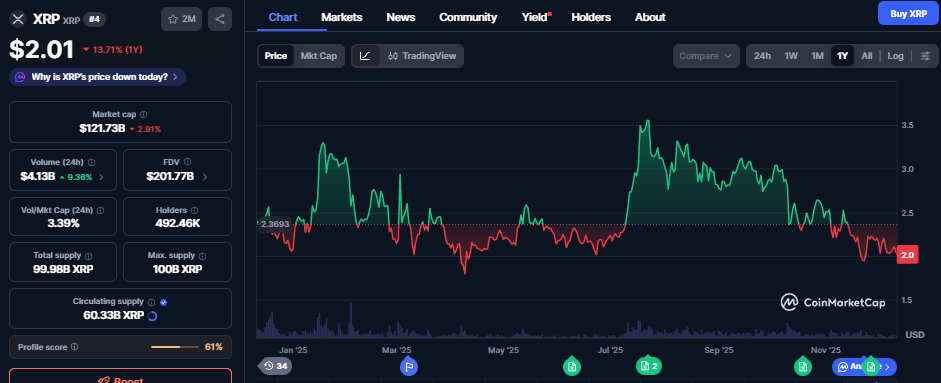941x383 pixels.
Task: Expand FDV details chevron
Action: [x=205, y=177]
